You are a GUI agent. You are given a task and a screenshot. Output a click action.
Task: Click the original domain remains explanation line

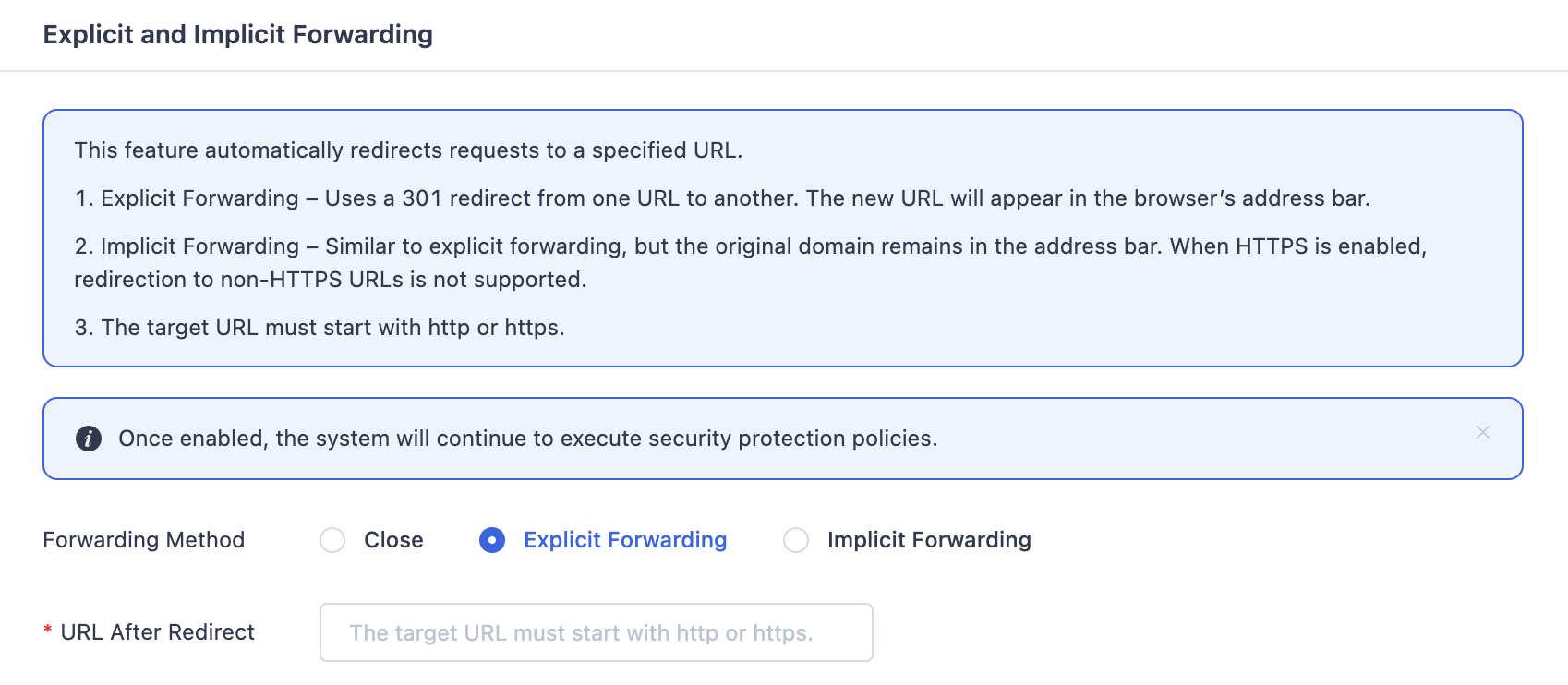click(x=751, y=246)
